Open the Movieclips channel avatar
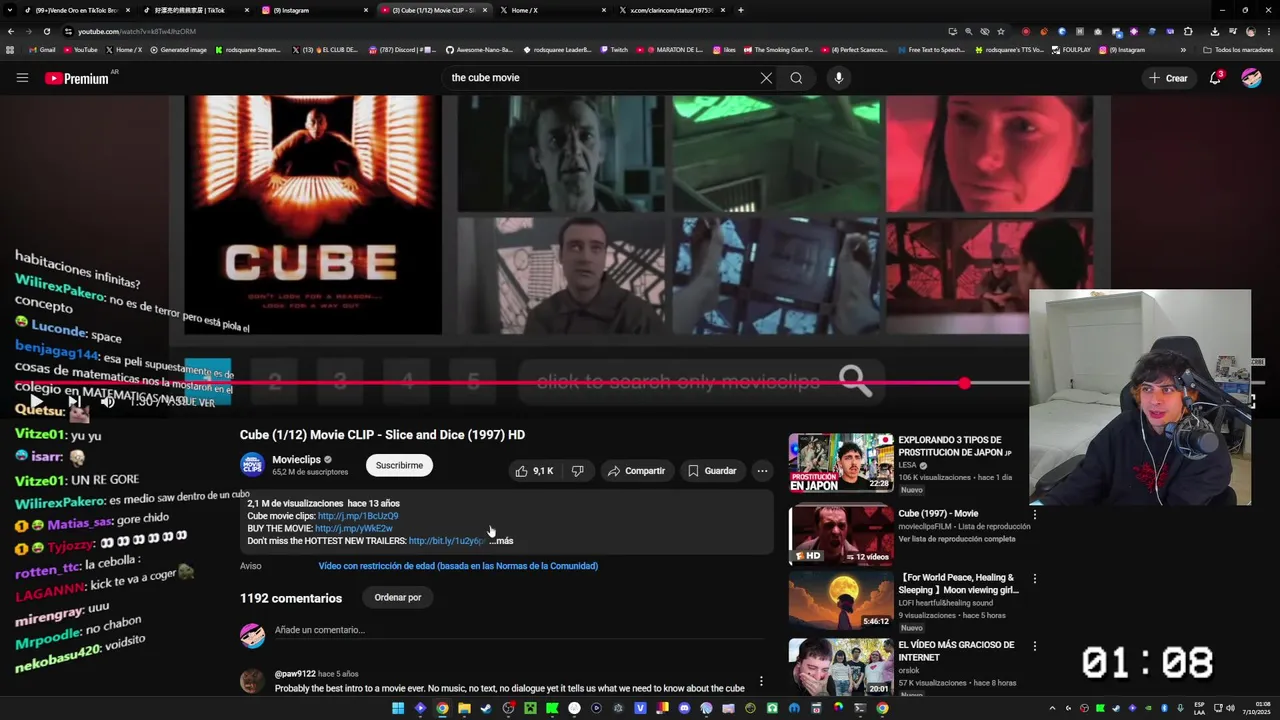This screenshot has height=720, width=1280. [253, 465]
